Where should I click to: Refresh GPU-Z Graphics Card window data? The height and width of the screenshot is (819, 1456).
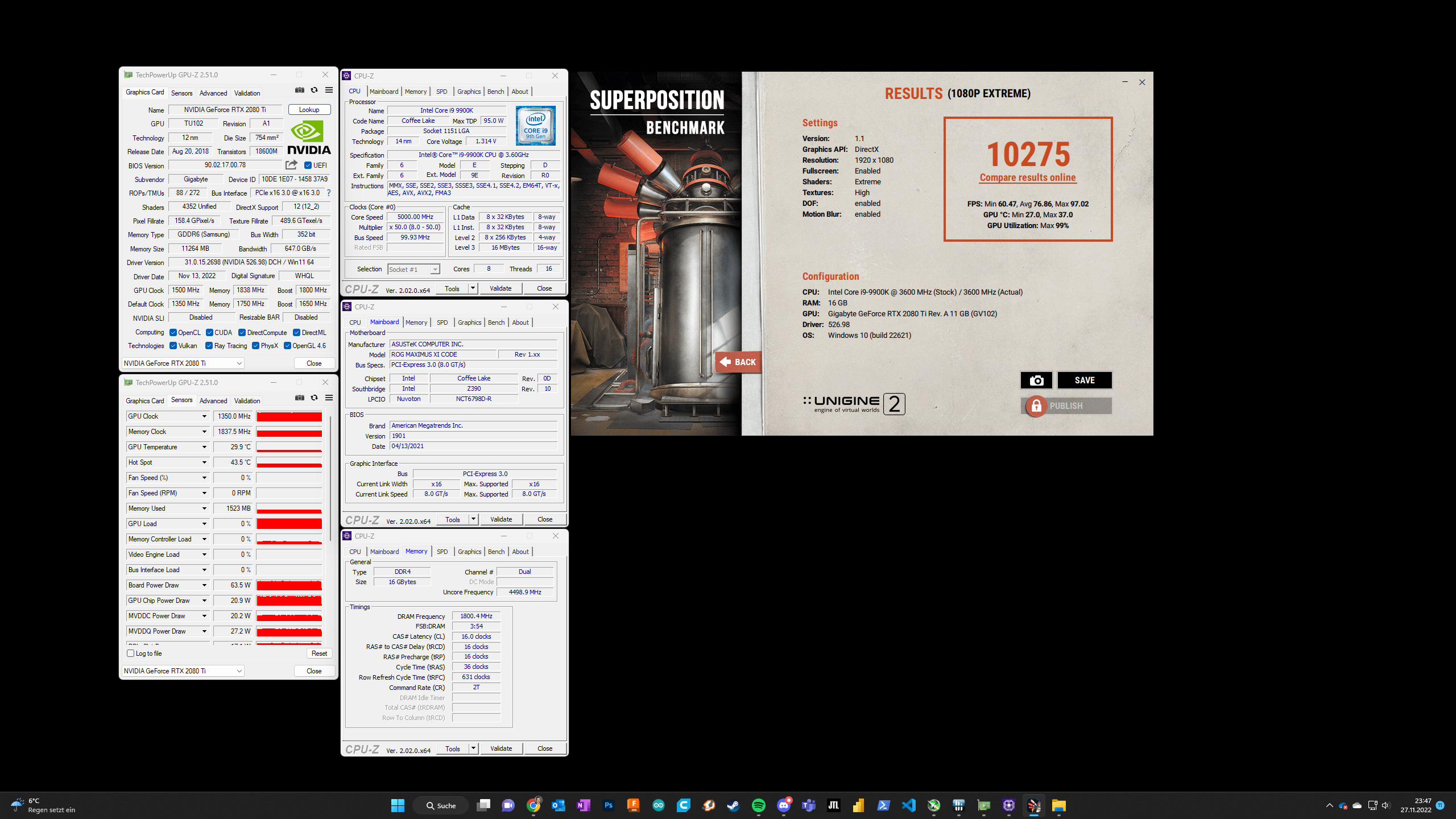tap(314, 90)
